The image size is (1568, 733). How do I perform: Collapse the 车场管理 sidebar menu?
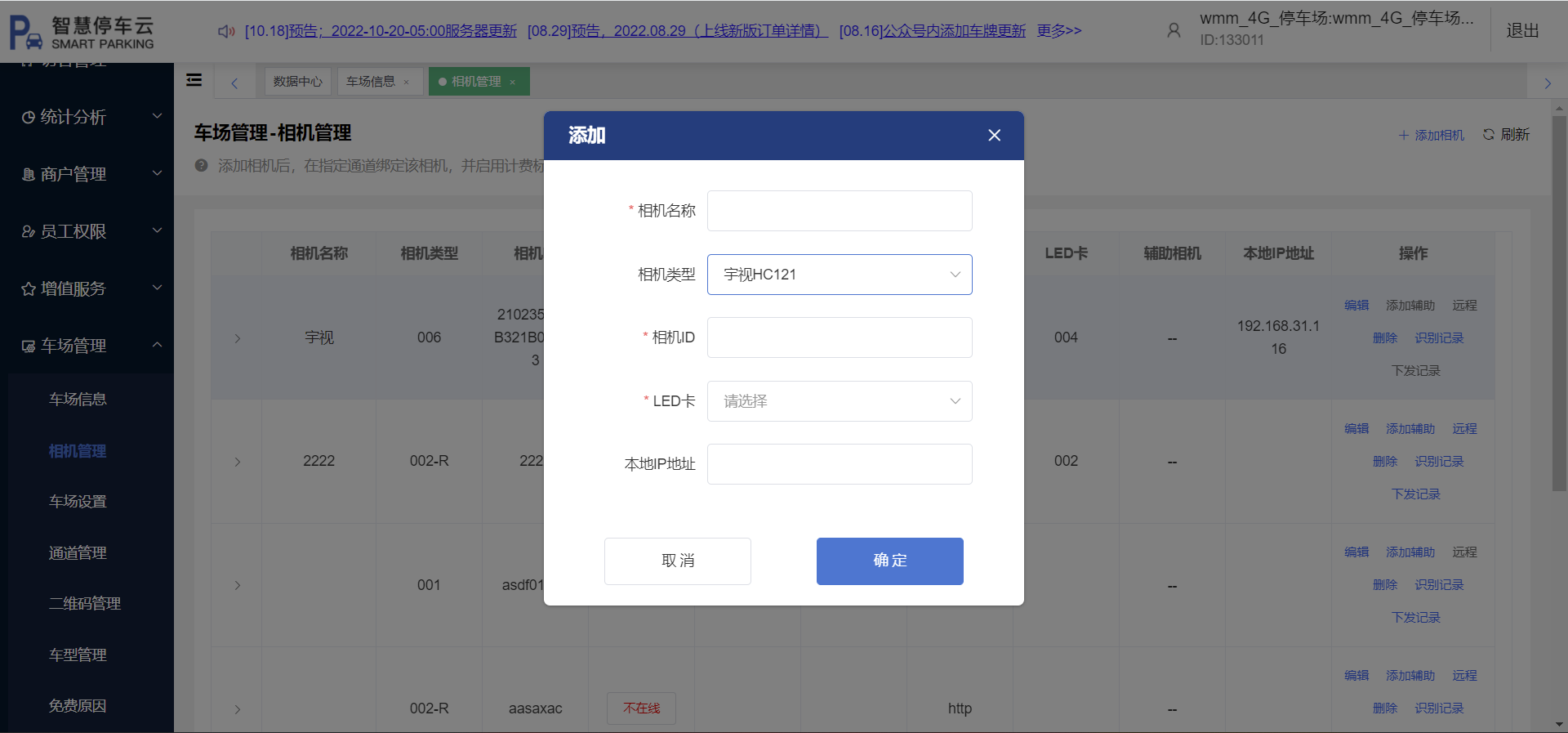click(x=87, y=346)
